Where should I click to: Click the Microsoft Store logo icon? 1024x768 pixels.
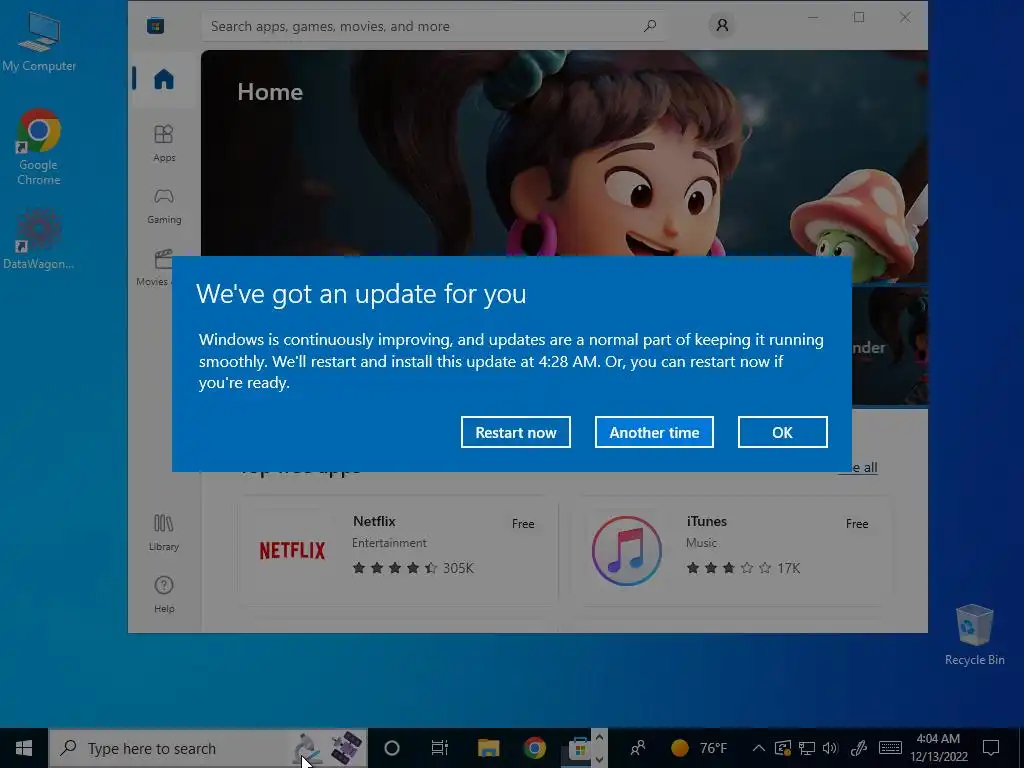tap(155, 25)
